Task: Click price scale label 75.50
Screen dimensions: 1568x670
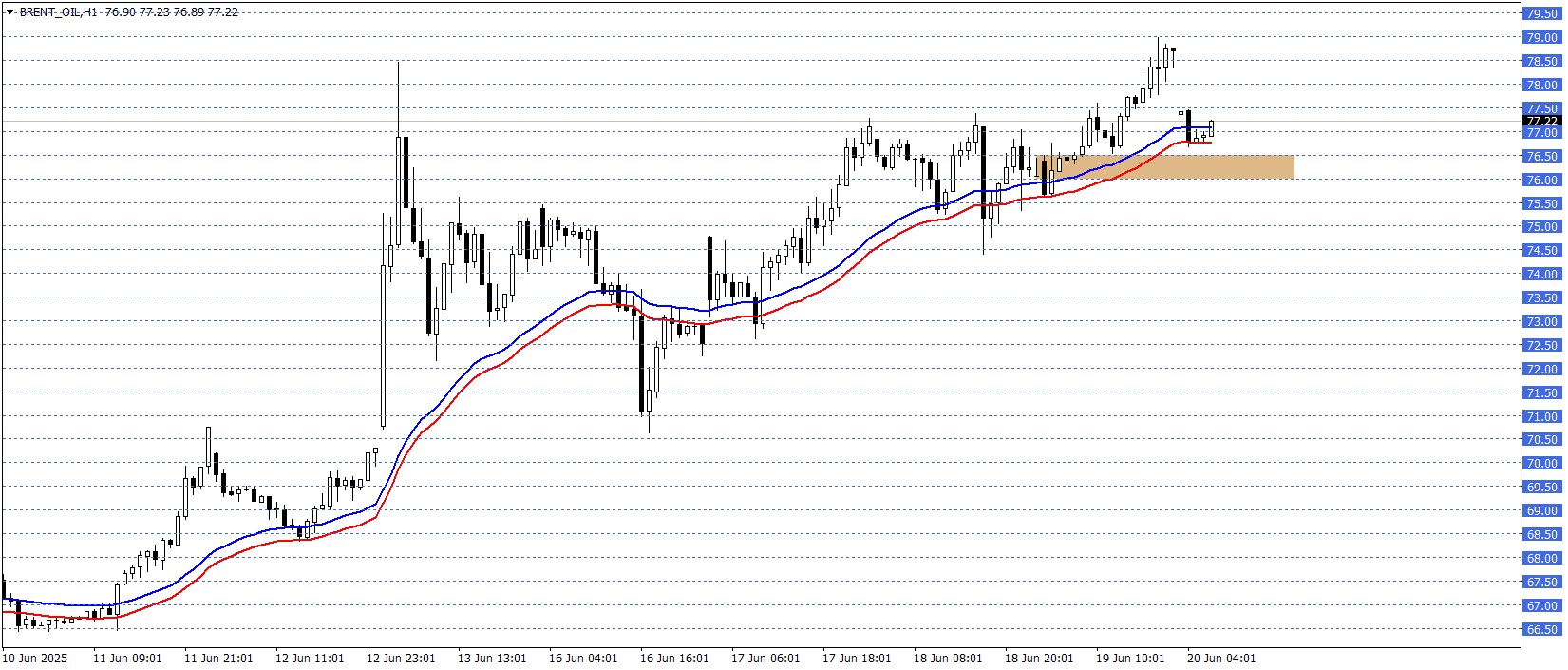Action: tap(1541, 204)
